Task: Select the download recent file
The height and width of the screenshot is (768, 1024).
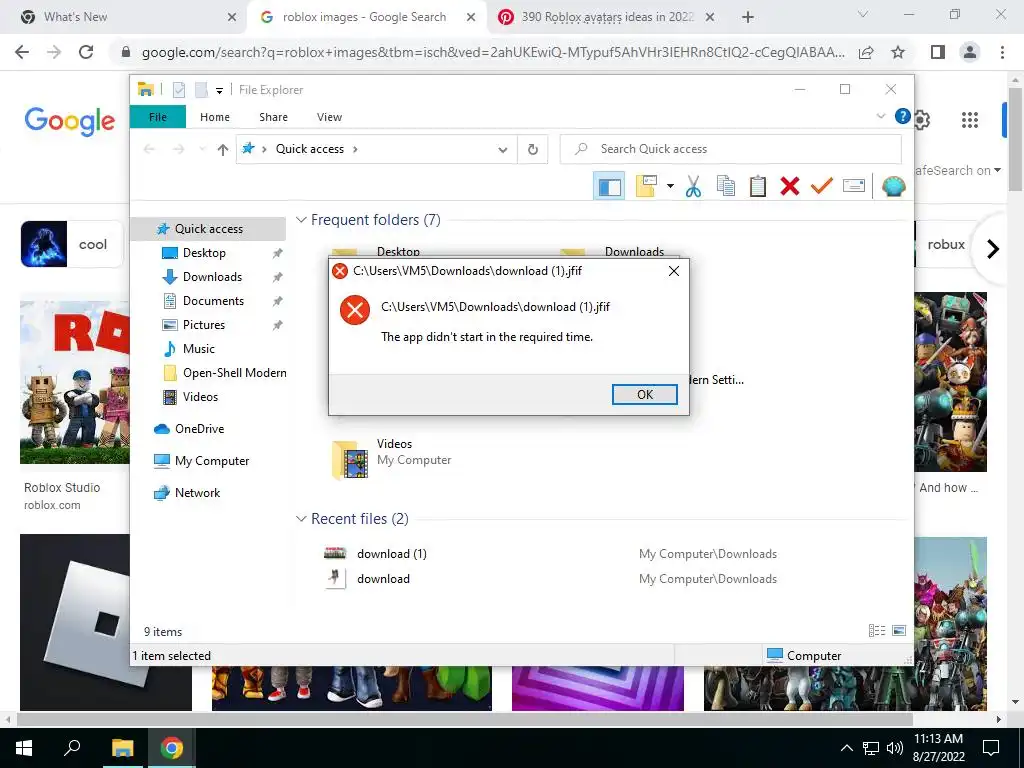Action: [383, 579]
